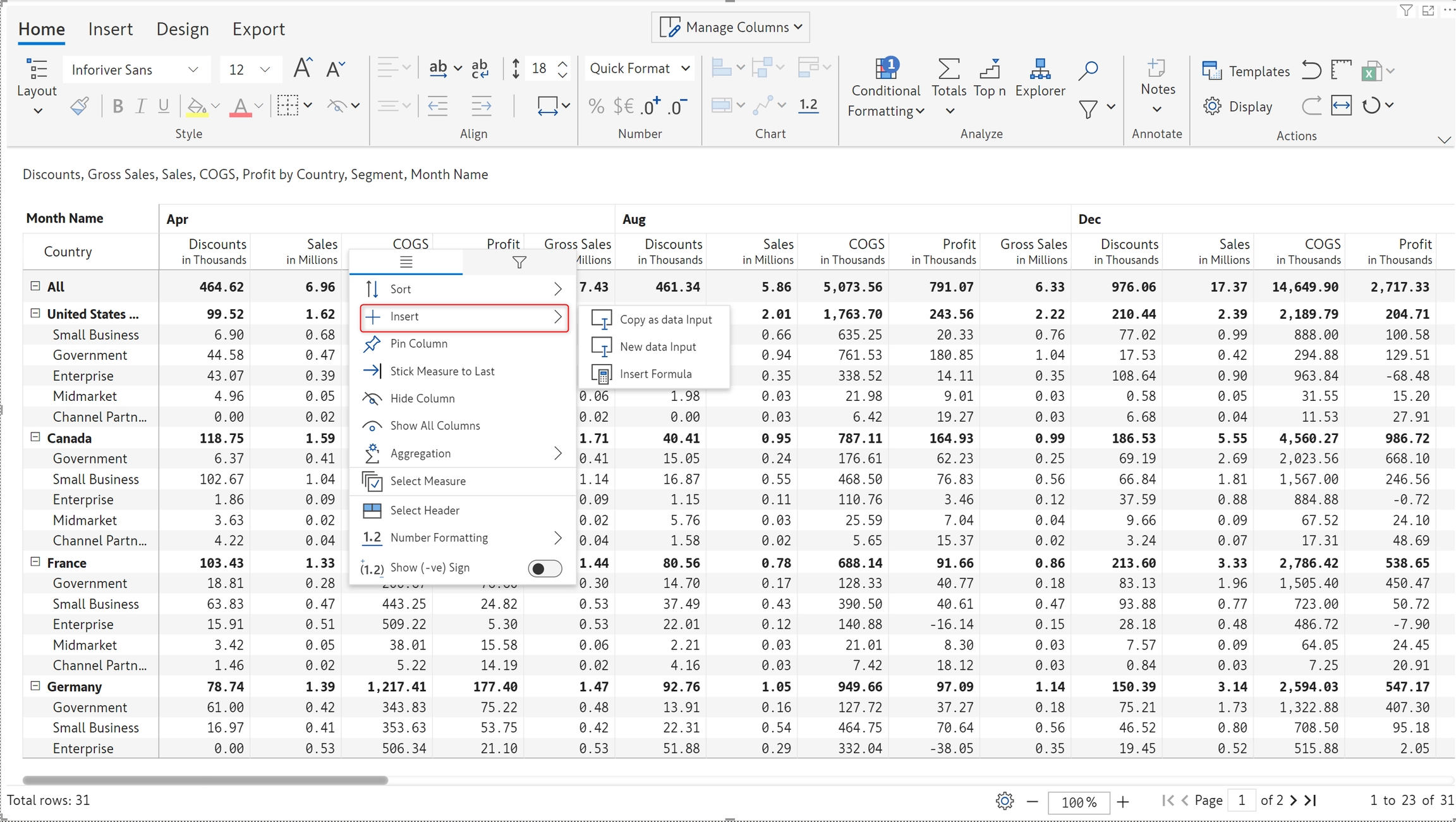1456x822 pixels.
Task: Collapse the Canada row group
Action: 35,438
